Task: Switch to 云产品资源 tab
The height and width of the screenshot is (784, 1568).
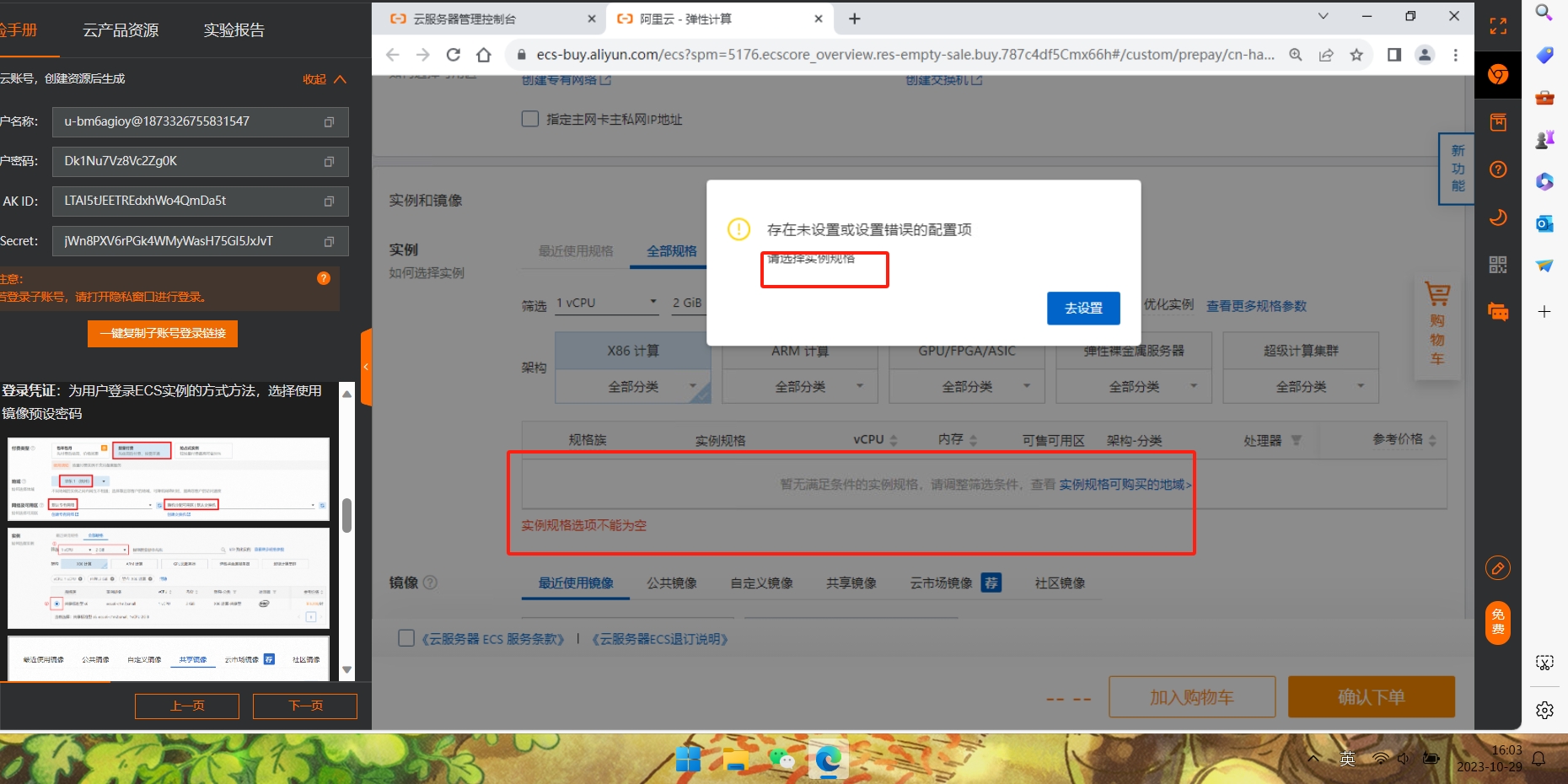Action: tap(121, 30)
